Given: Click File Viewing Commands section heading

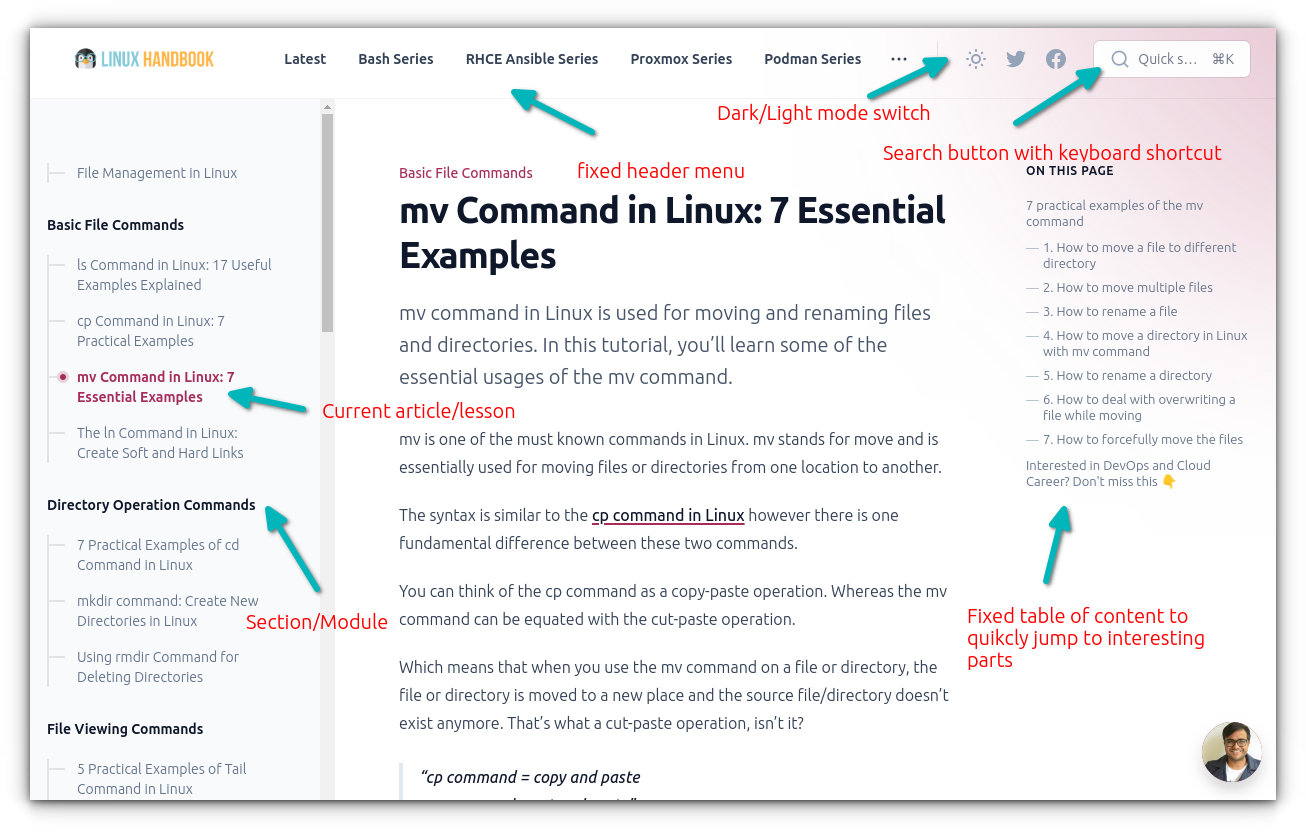Looking at the screenshot, I should (125, 729).
